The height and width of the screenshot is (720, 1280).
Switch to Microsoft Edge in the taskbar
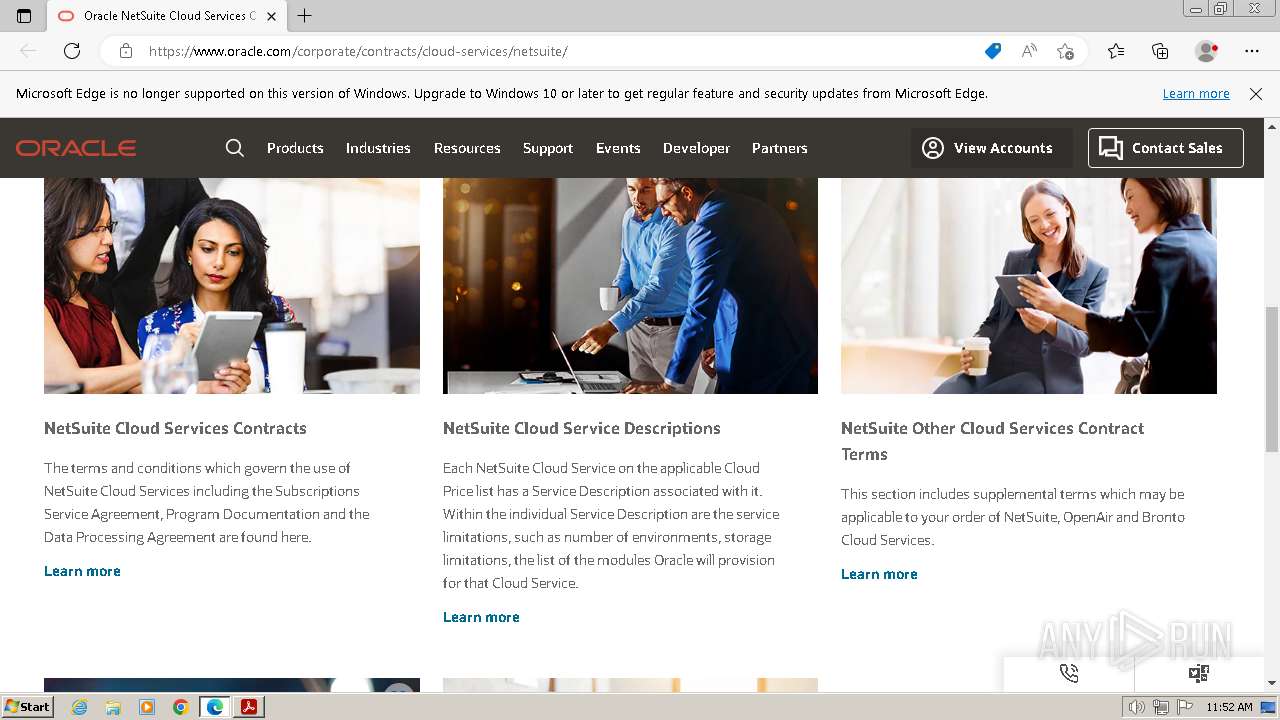215,707
